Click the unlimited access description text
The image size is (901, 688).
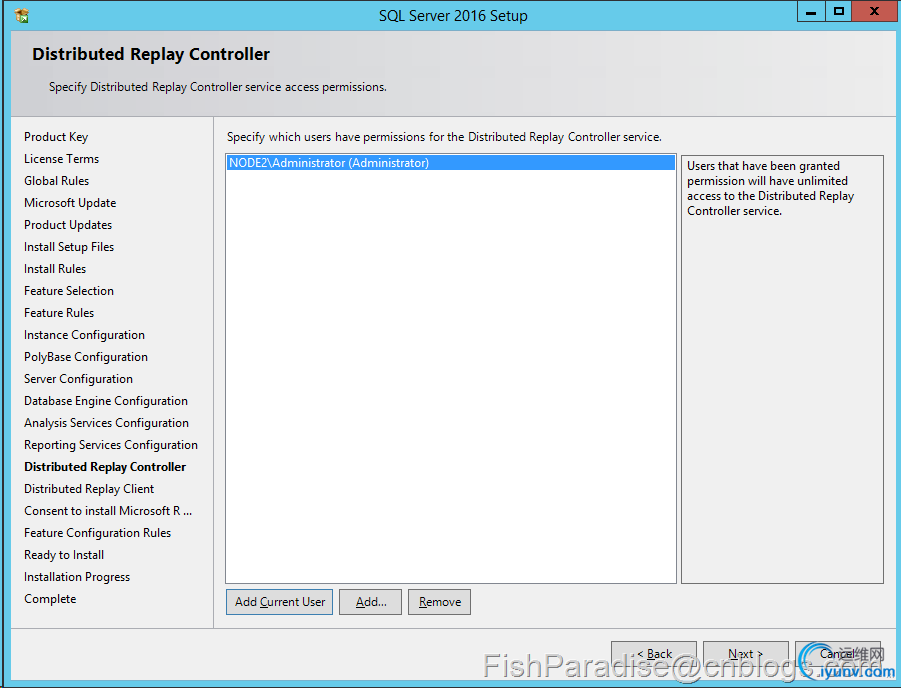pyautogui.click(x=770, y=189)
